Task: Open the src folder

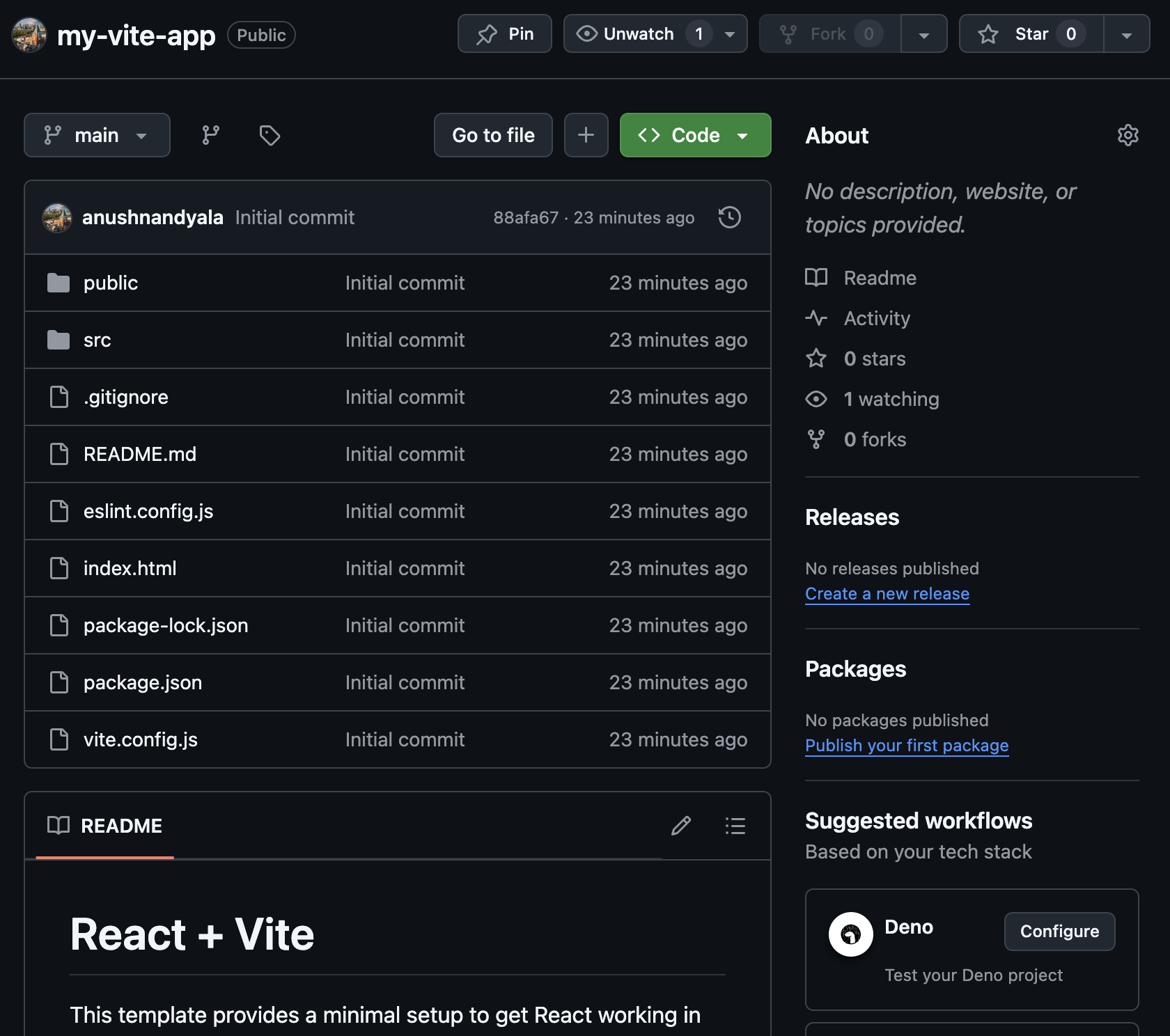Action: 97,340
